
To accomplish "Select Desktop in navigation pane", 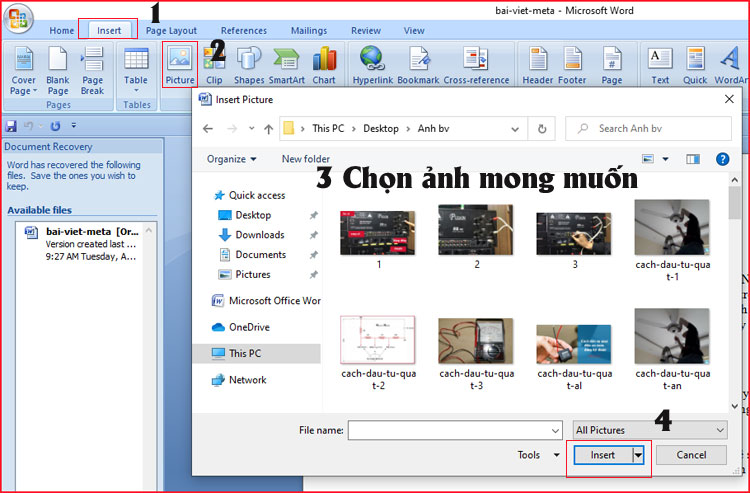I will pos(244,215).
